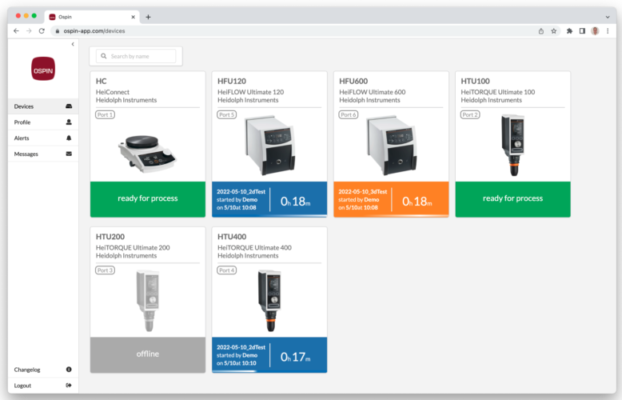Open the HFU600 device card title

click(x=353, y=81)
